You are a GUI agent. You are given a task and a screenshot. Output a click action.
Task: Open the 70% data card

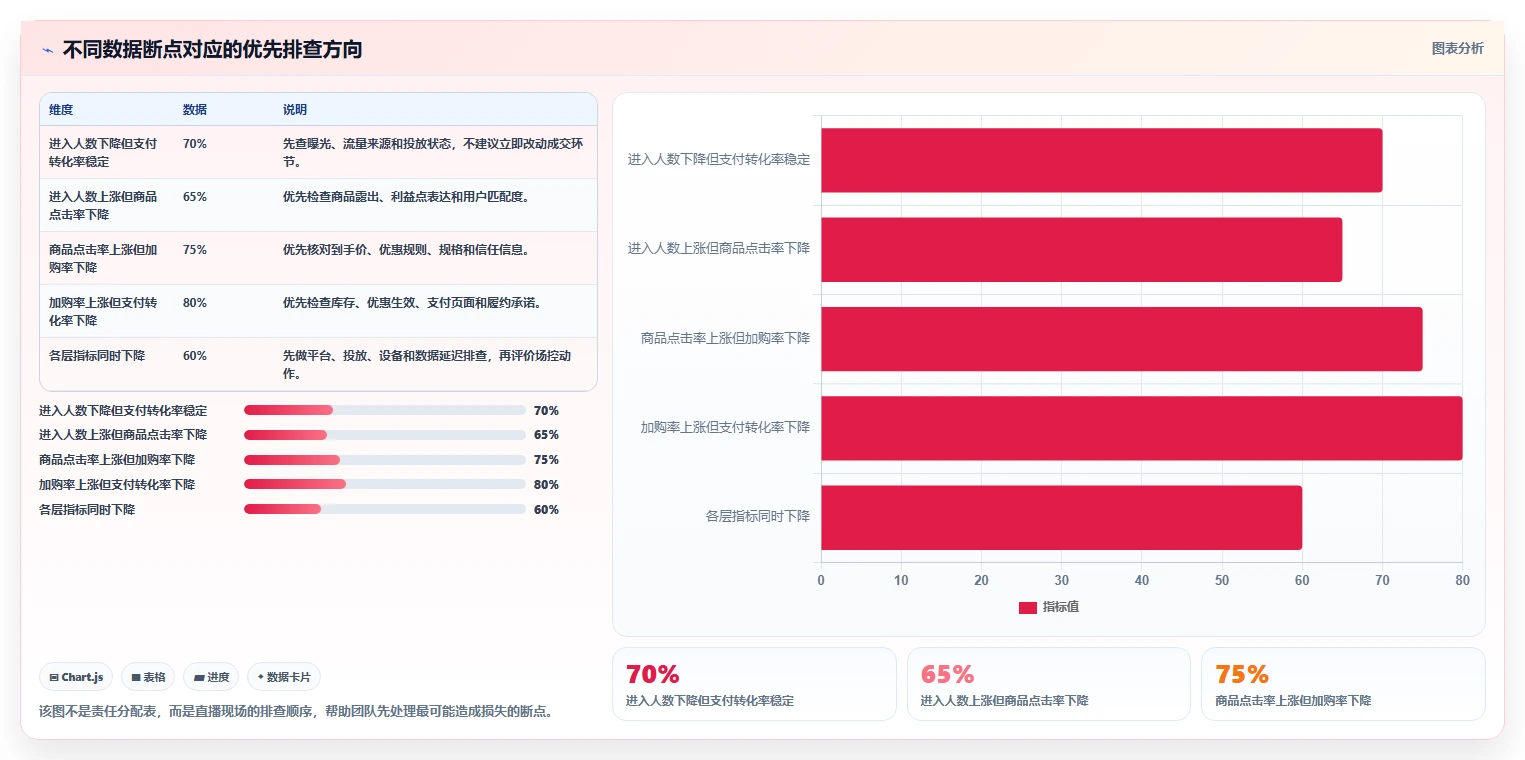point(754,684)
